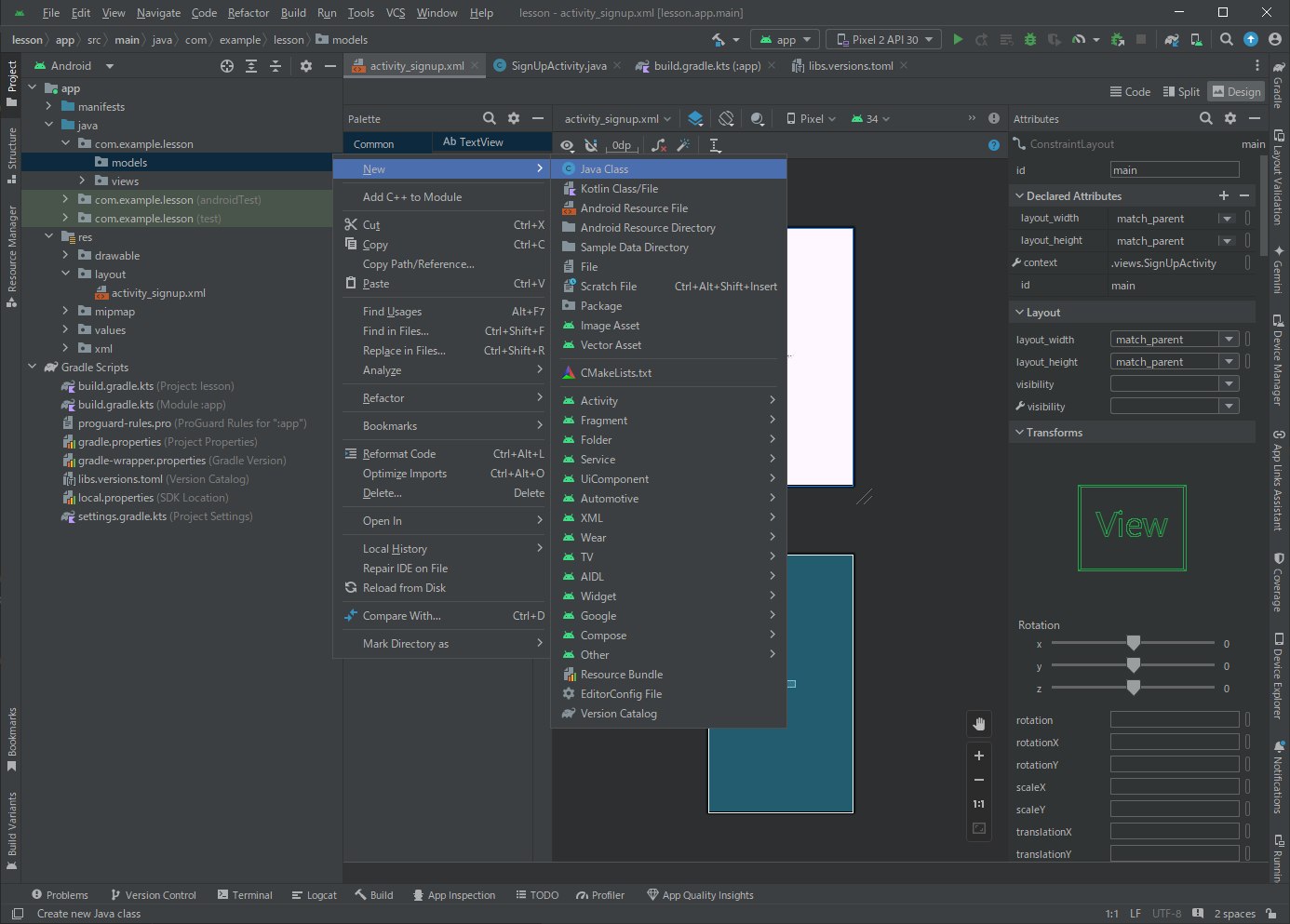This screenshot has width=1290, height=924.
Task: Collapse the Transforms section
Action: pos(1019,432)
